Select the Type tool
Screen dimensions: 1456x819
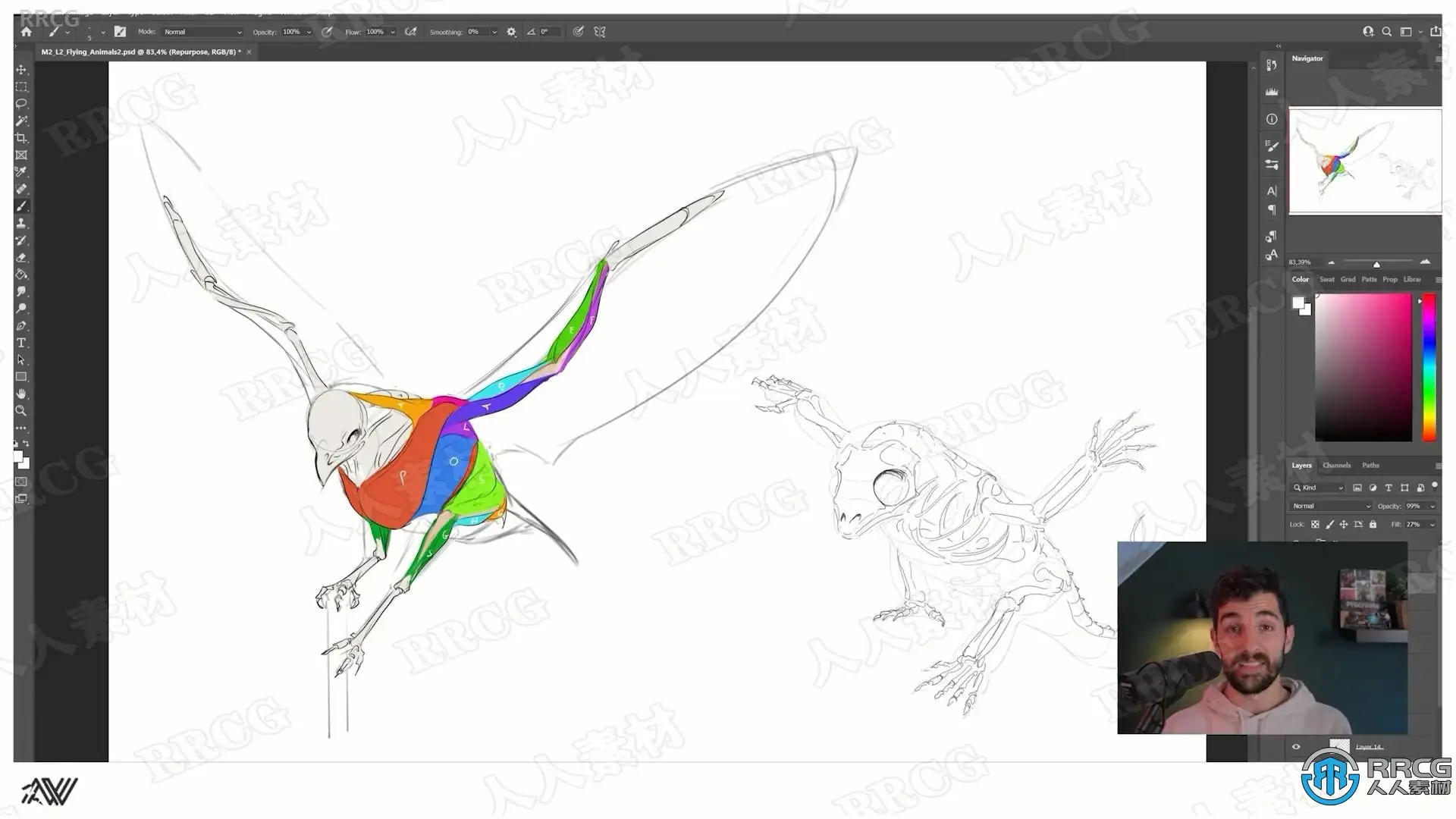(21, 343)
